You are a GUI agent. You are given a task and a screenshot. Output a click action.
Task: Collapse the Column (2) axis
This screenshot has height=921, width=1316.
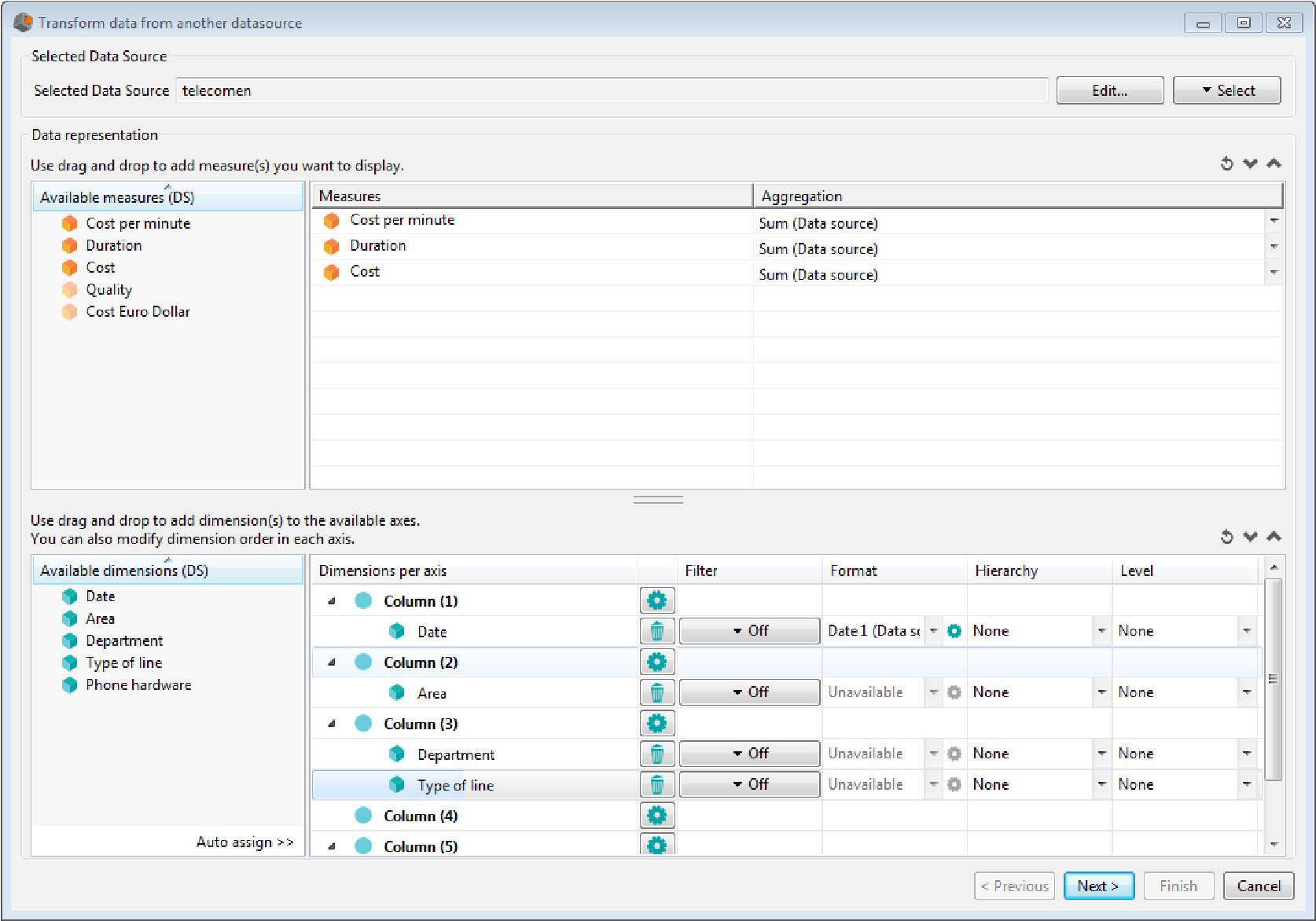[332, 662]
